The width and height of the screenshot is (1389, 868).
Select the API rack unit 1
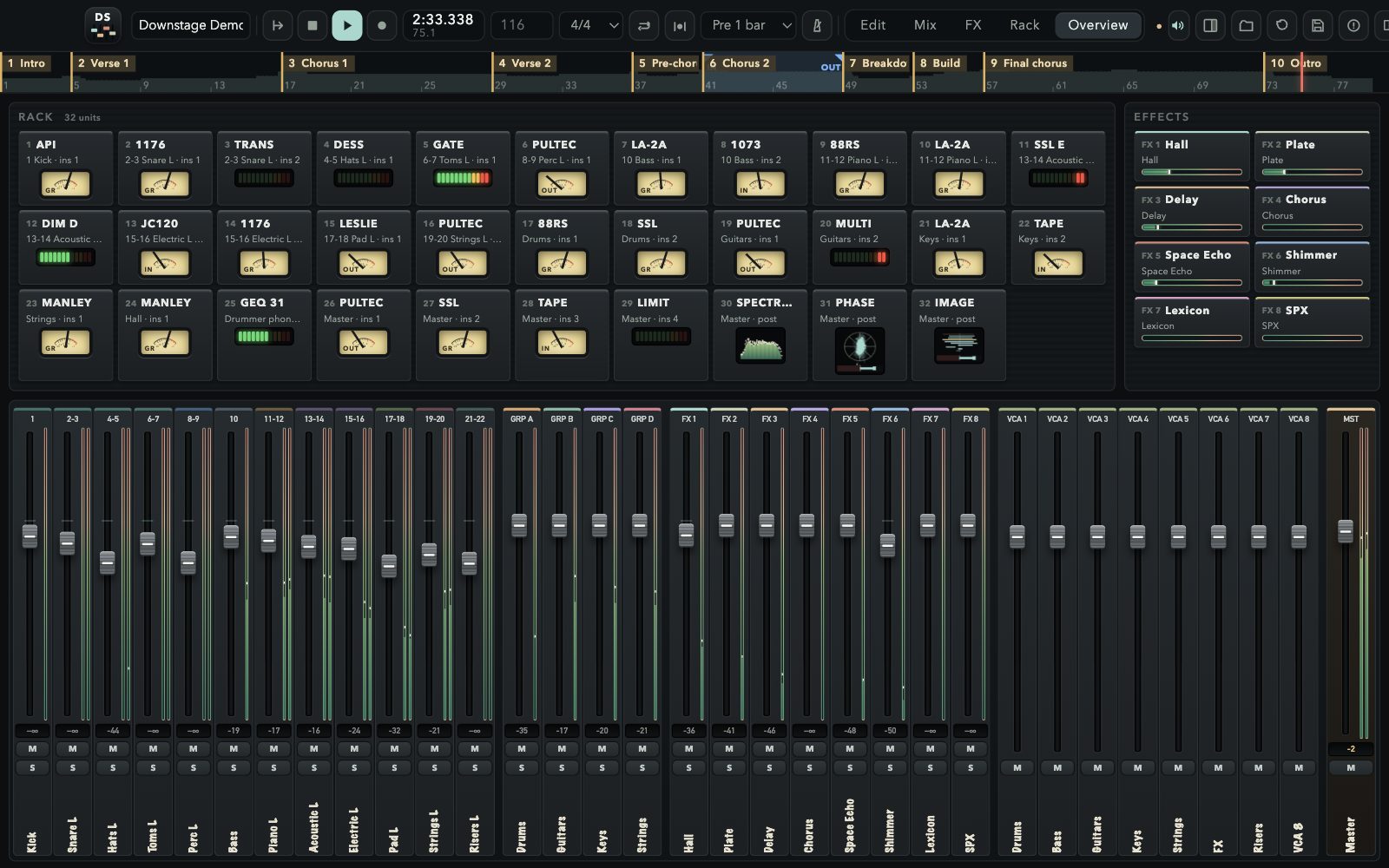click(x=66, y=168)
